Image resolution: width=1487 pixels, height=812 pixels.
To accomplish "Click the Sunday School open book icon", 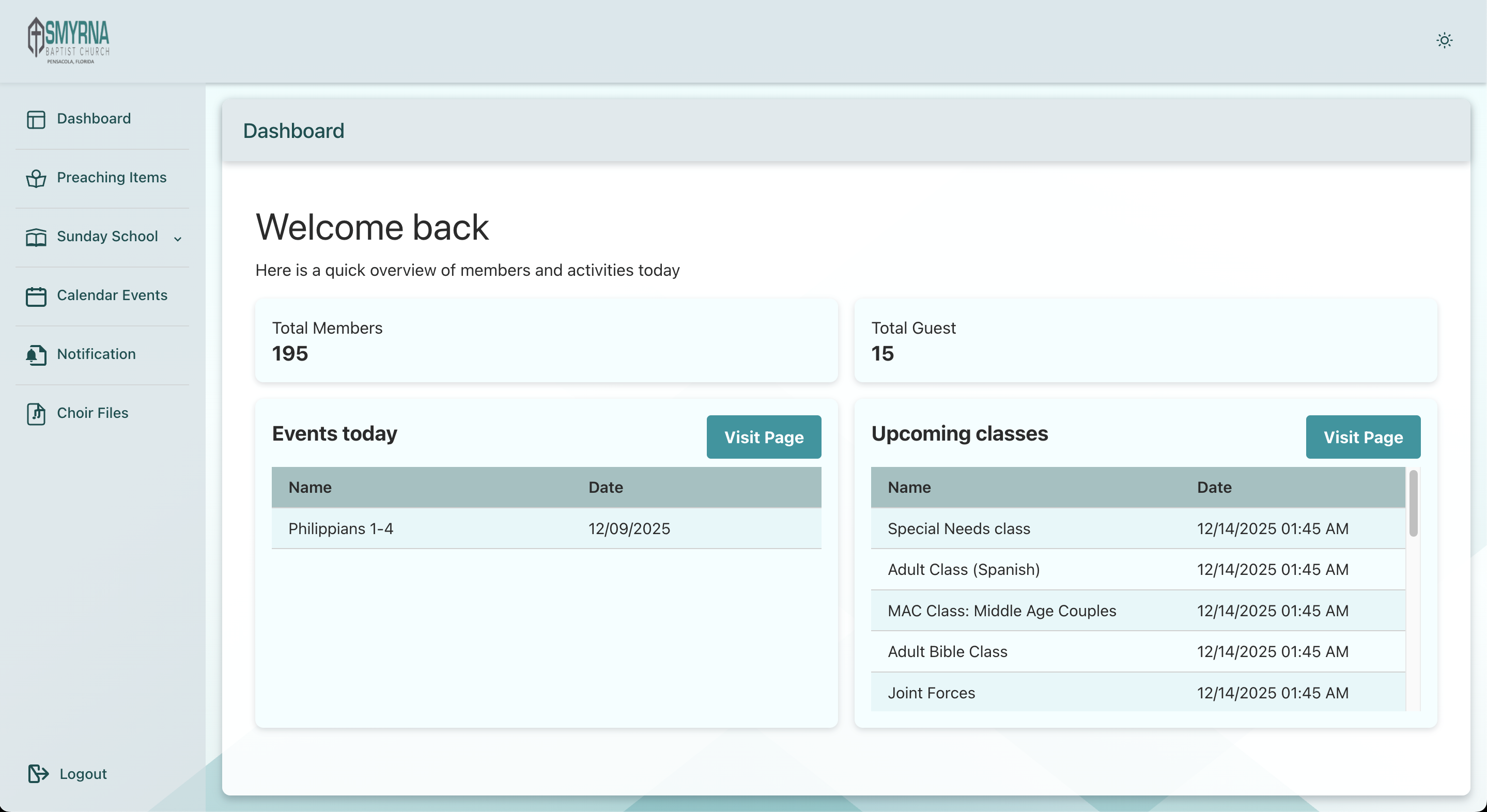I will [x=36, y=237].
